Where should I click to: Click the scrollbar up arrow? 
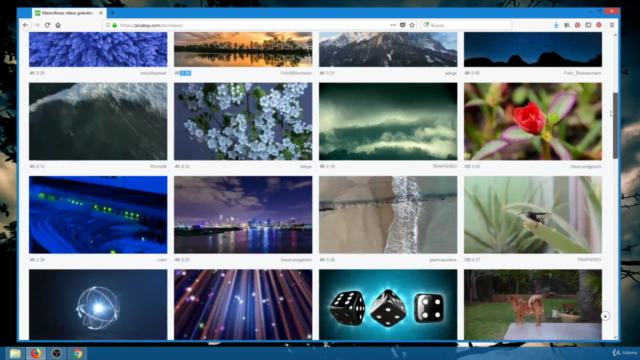click(615, 35)
